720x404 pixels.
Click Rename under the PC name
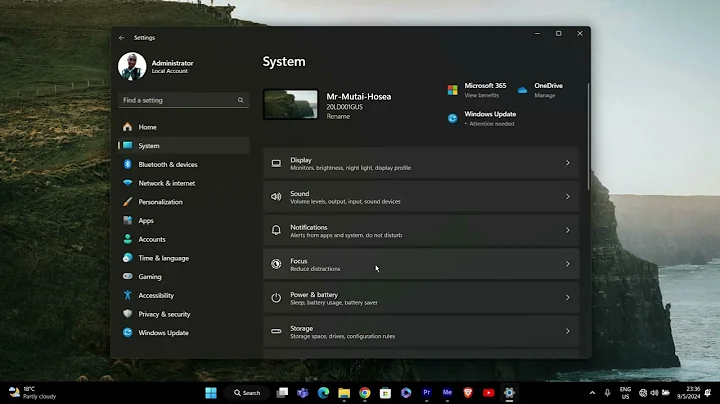[338, 117]
